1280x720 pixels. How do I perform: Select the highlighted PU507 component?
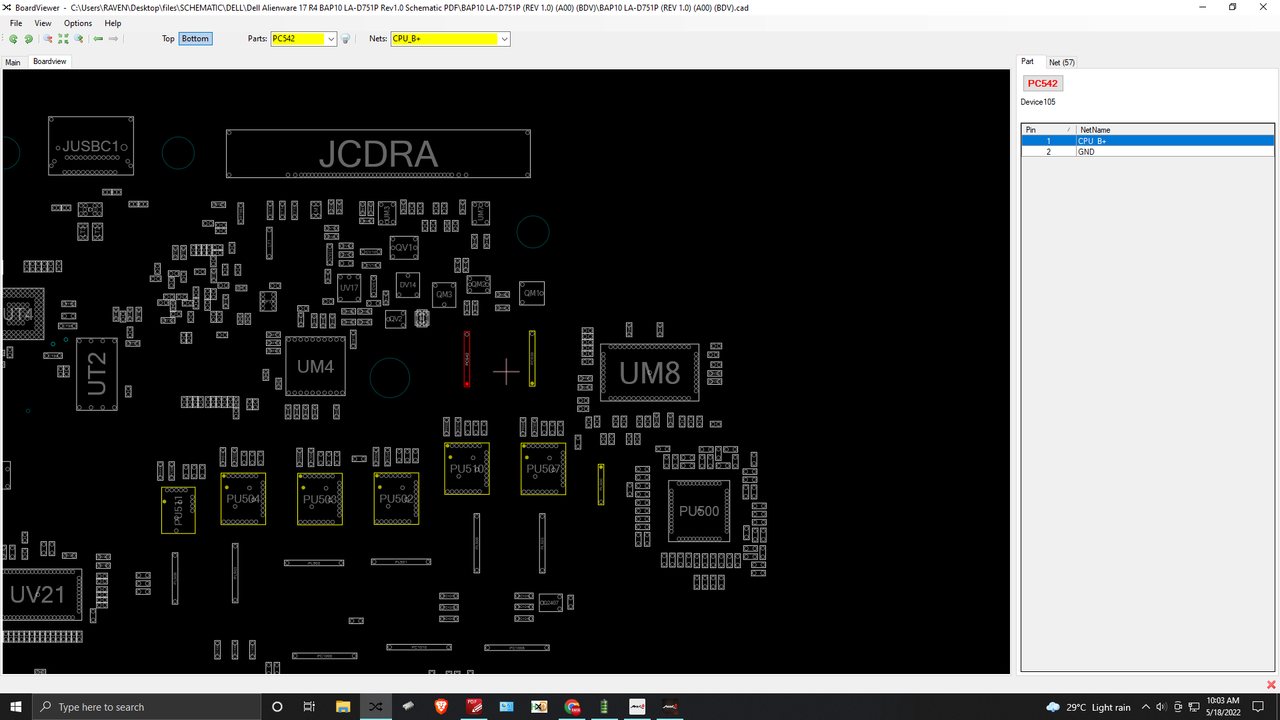(543, 468)
